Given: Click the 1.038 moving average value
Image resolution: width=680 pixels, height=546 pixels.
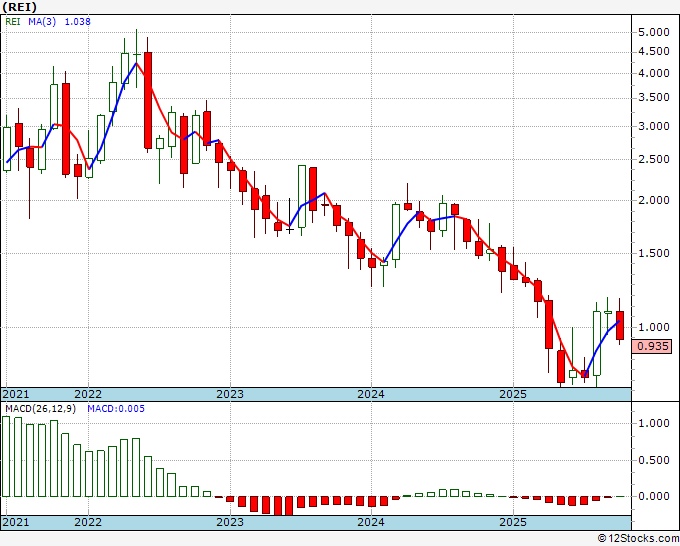Looking at the screenshot, I should pyautogui.click(x=78, y=21).
